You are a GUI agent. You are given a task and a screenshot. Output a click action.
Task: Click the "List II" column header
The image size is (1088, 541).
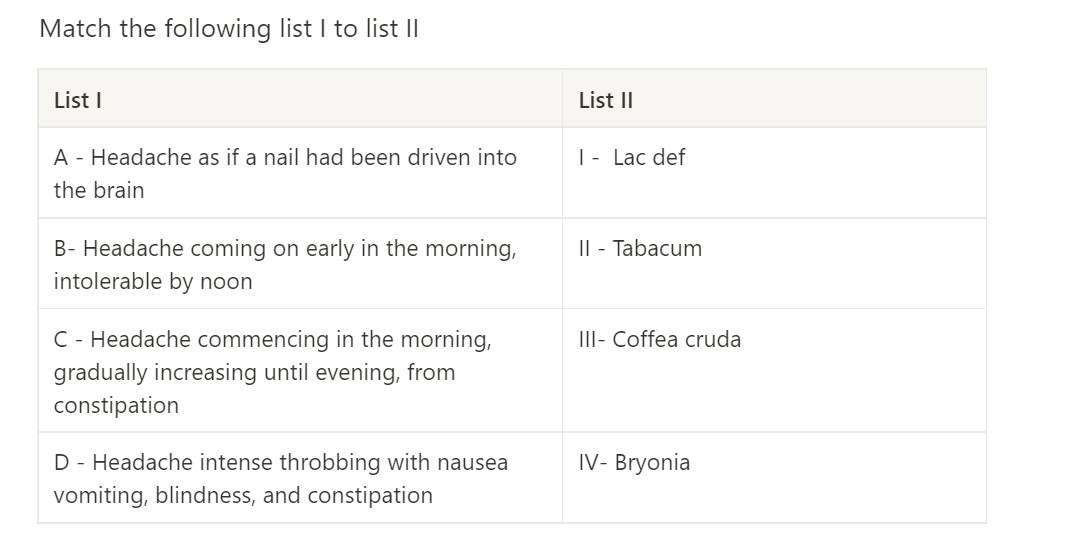point(605,100)
